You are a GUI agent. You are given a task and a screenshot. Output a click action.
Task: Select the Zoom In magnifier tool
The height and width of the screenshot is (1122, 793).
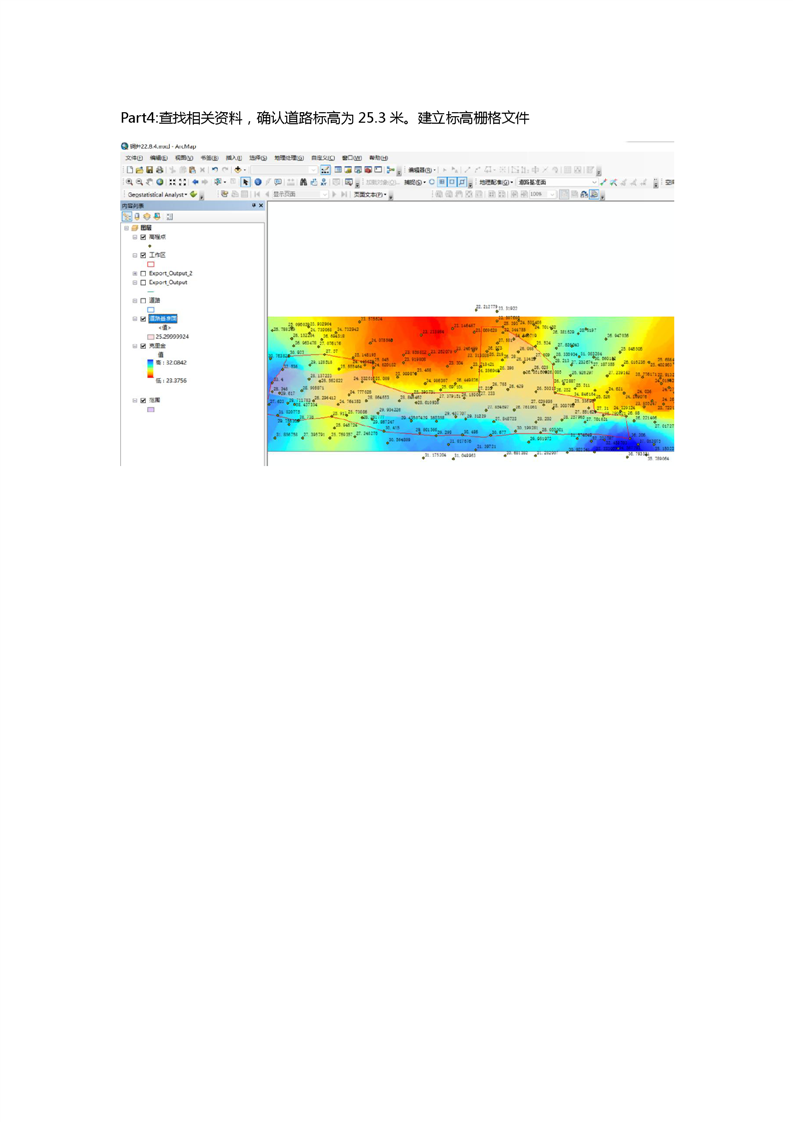pyautogui.click(x=129, y=183)
